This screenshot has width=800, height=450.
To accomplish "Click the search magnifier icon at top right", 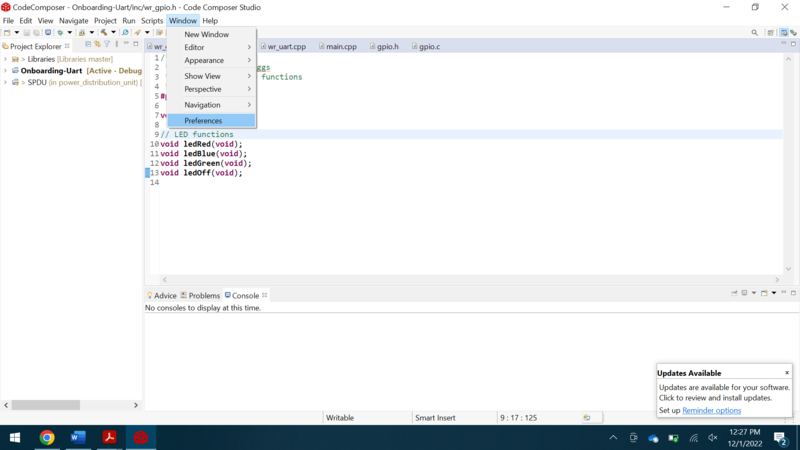I will point(754,32).
